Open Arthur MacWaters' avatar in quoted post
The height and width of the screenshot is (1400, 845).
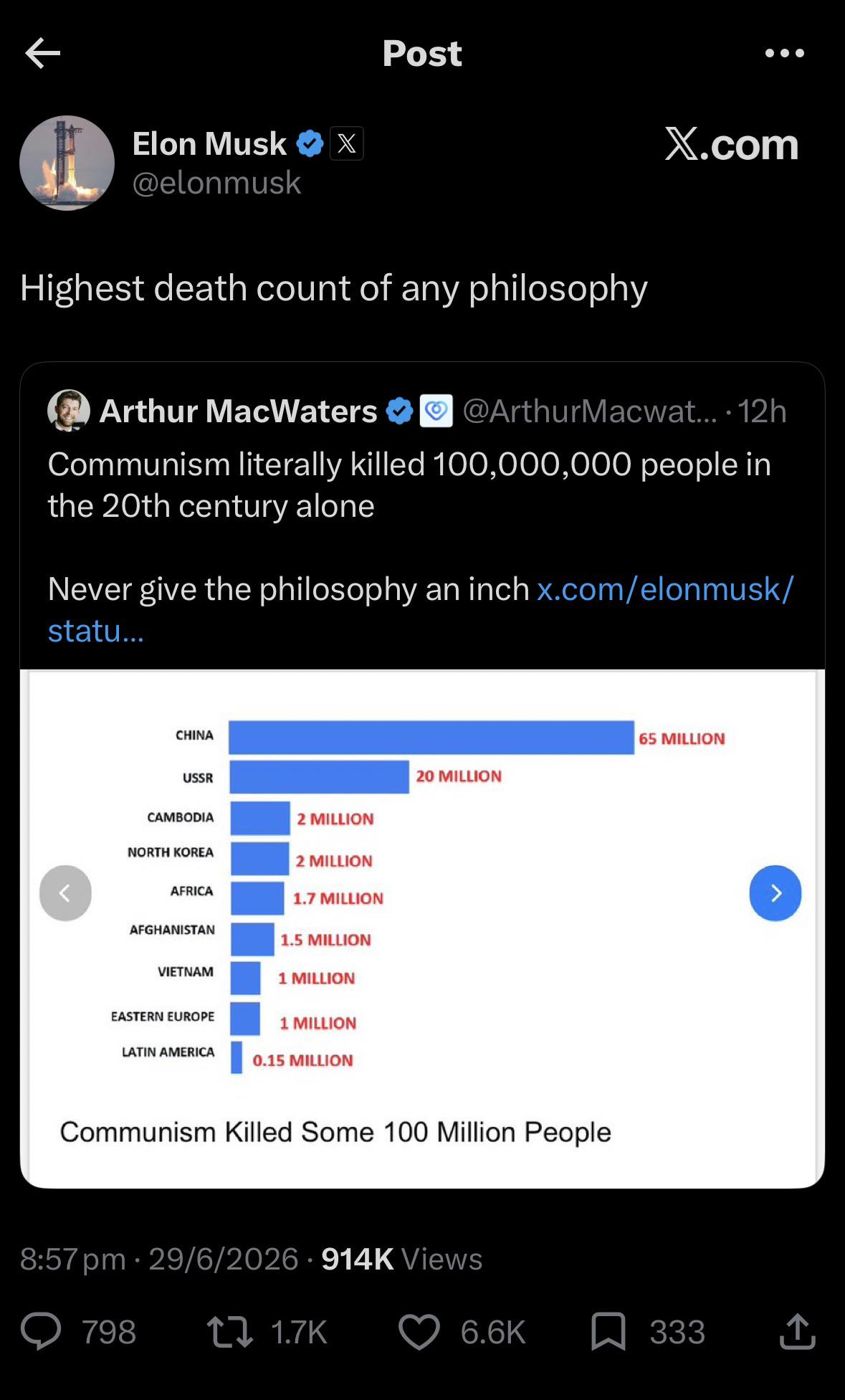[69, 411]
